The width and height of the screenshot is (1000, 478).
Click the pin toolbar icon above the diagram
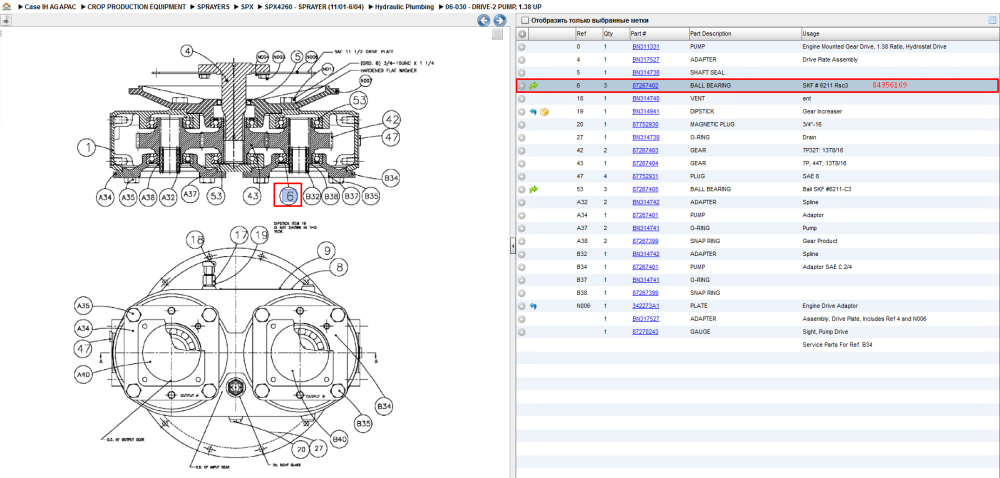pos(6,20)
